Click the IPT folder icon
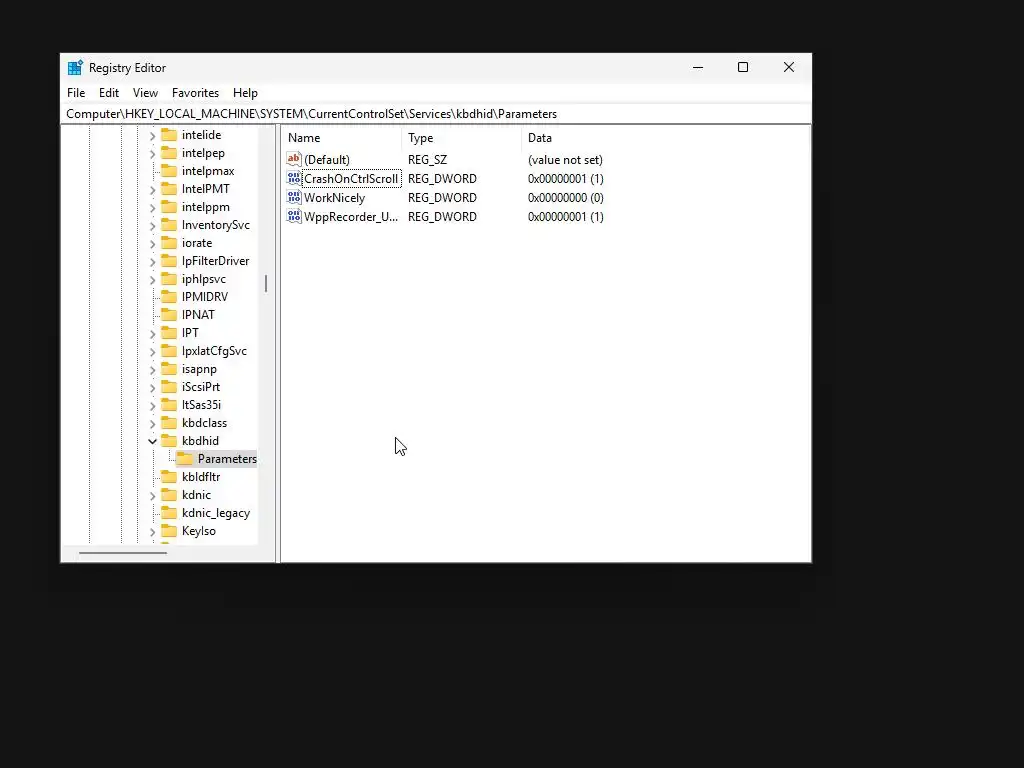 (x=169, y=332)
